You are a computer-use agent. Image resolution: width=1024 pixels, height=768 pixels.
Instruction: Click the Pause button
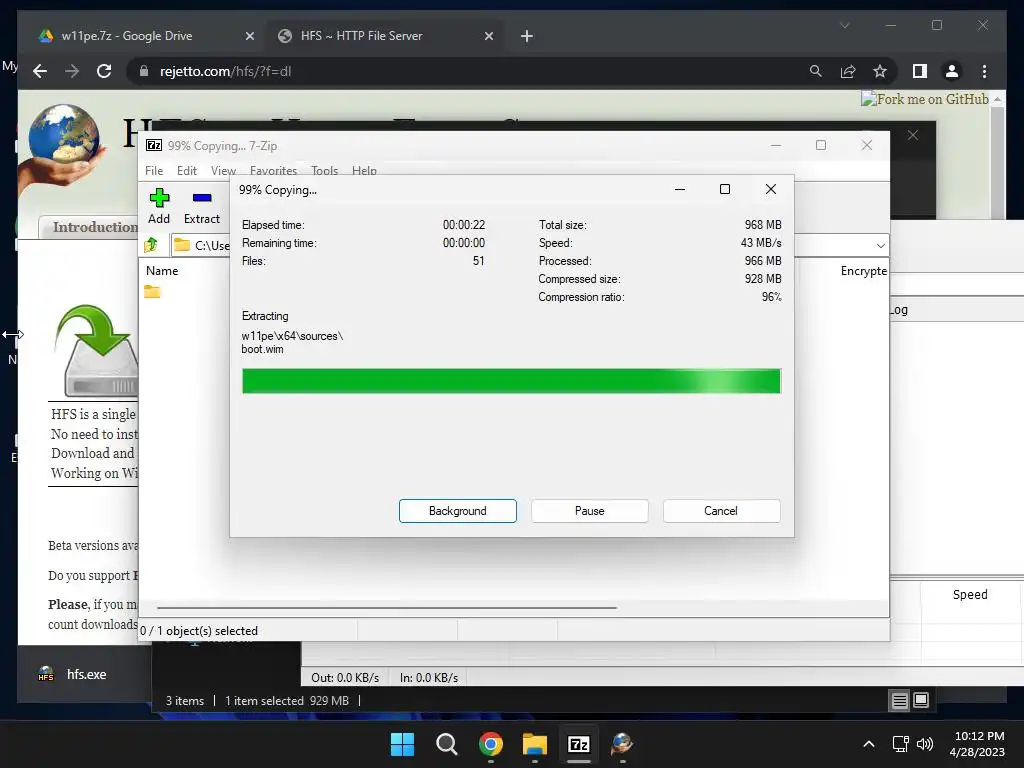click(590, 511)
